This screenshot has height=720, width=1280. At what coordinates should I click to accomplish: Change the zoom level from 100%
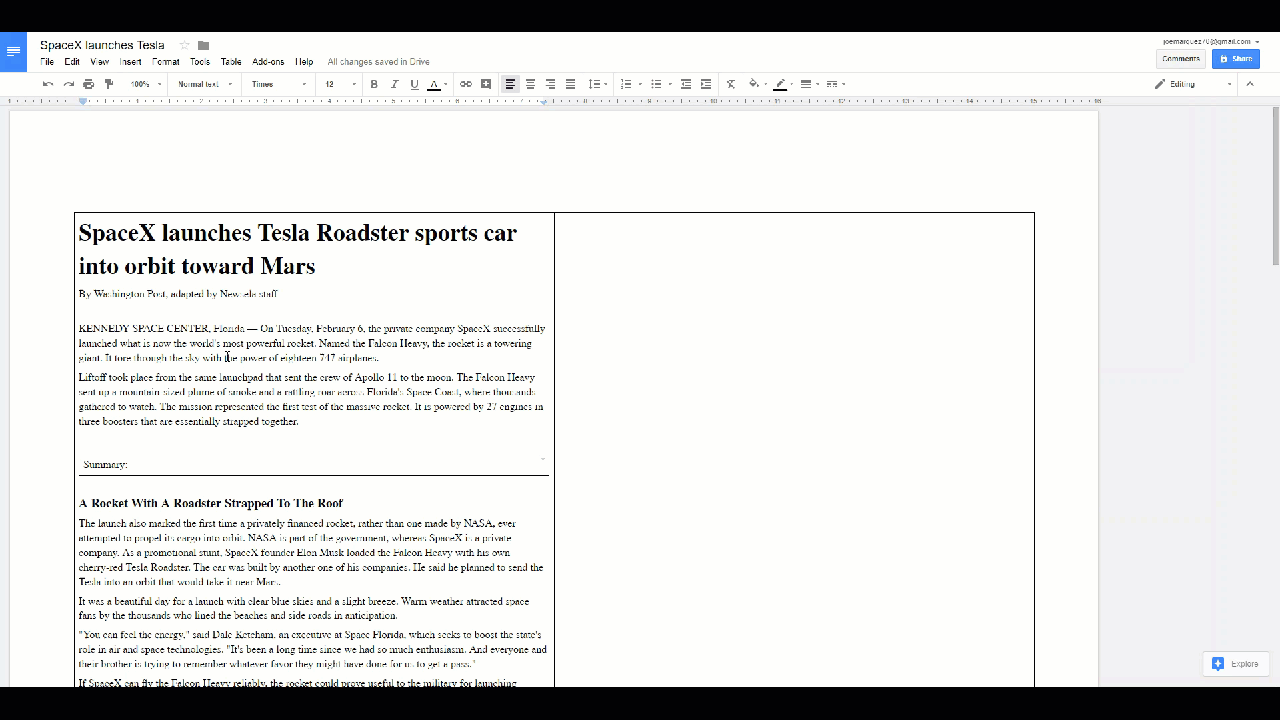click(x=145, y=84)
